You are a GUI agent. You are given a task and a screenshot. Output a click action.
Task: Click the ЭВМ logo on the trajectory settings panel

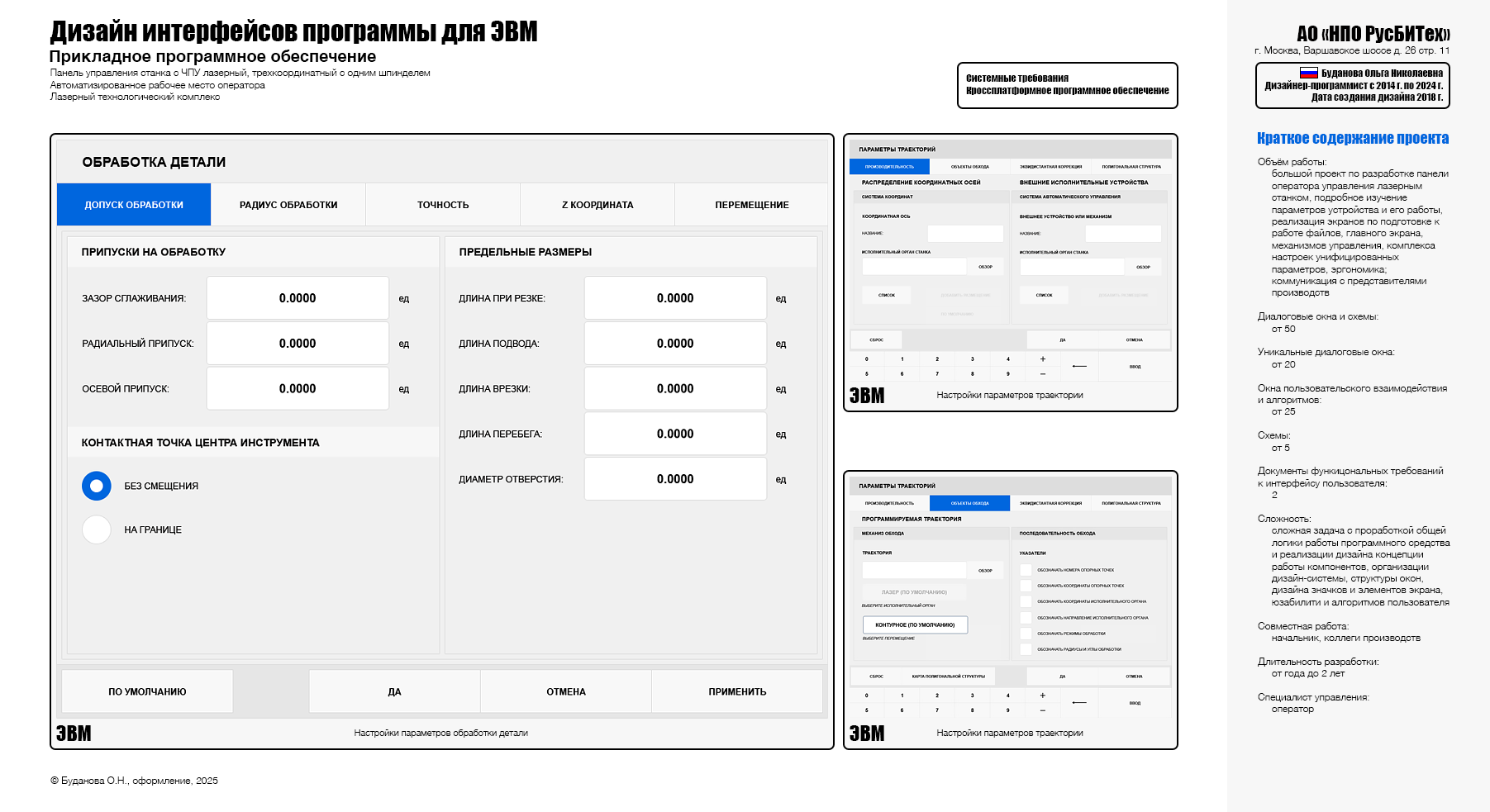click(x=865, y=396)
